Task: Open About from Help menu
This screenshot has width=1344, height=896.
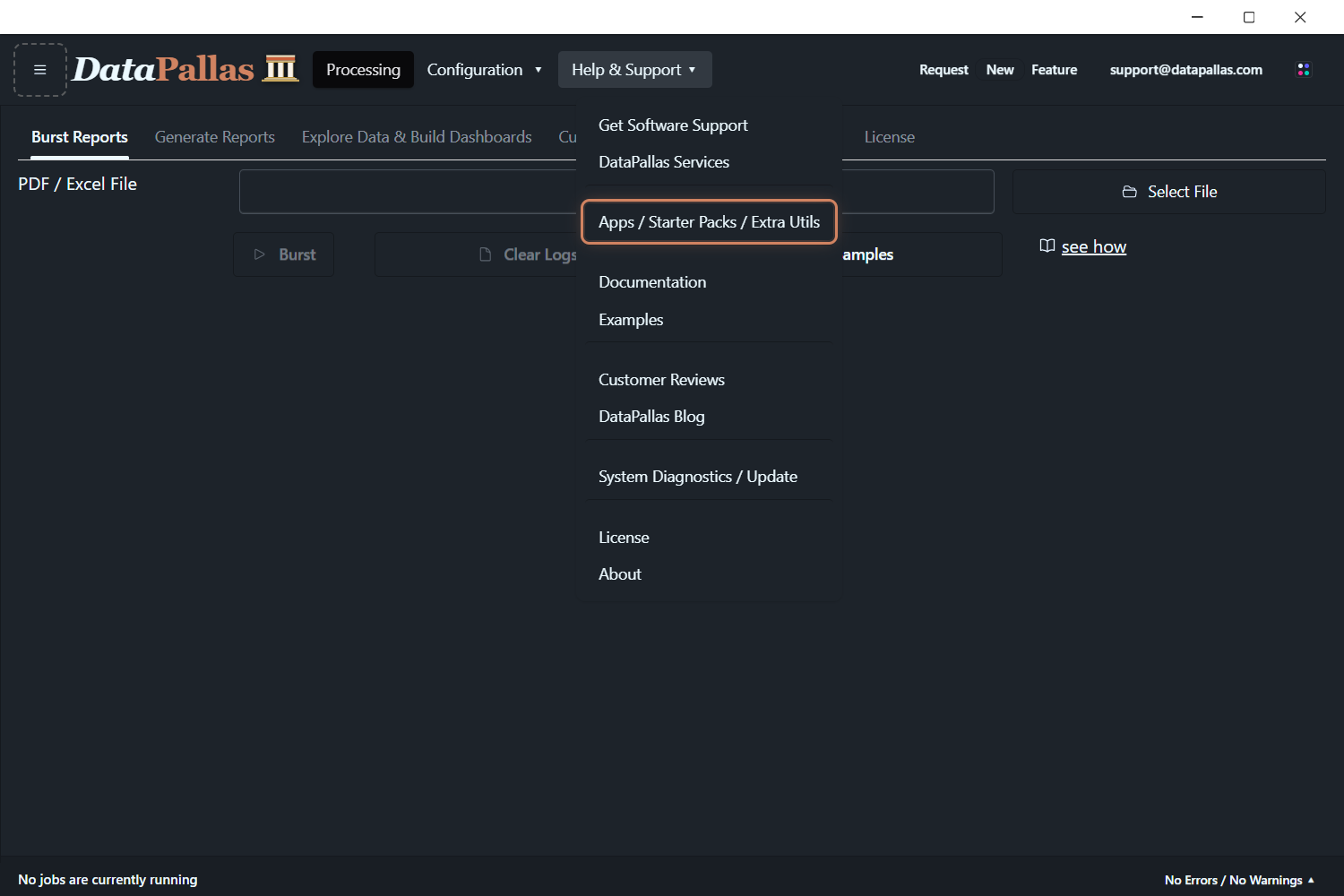Action: (620, 574)
